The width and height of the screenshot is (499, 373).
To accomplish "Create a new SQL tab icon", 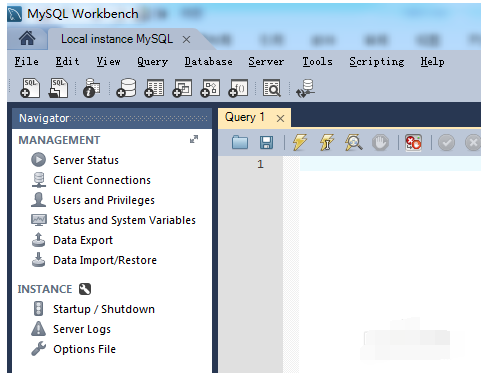I will pyautogui.click(x=30, y=88).
